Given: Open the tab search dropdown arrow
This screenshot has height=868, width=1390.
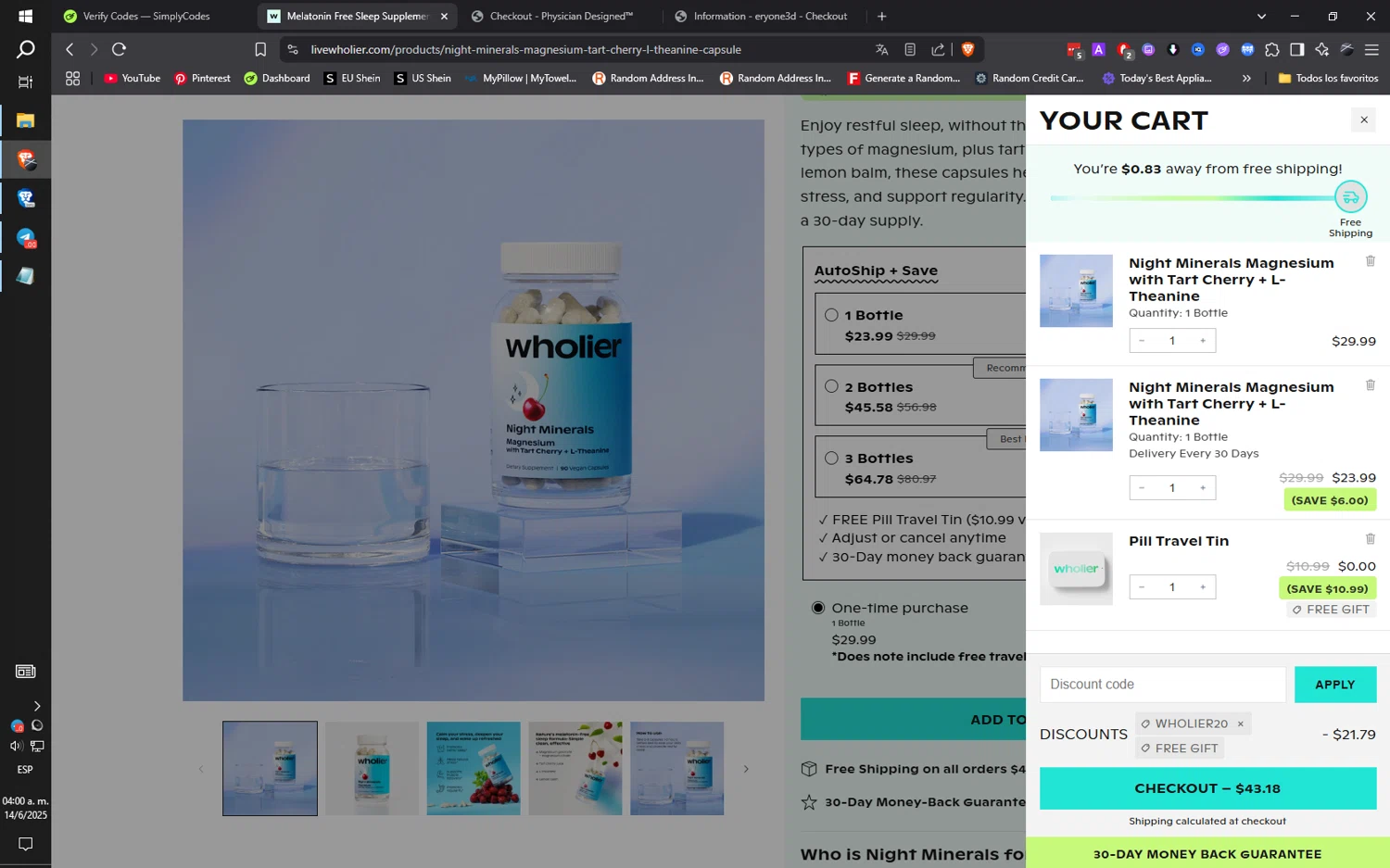Looking at the screenshot, I should [x=1261, y=16].
